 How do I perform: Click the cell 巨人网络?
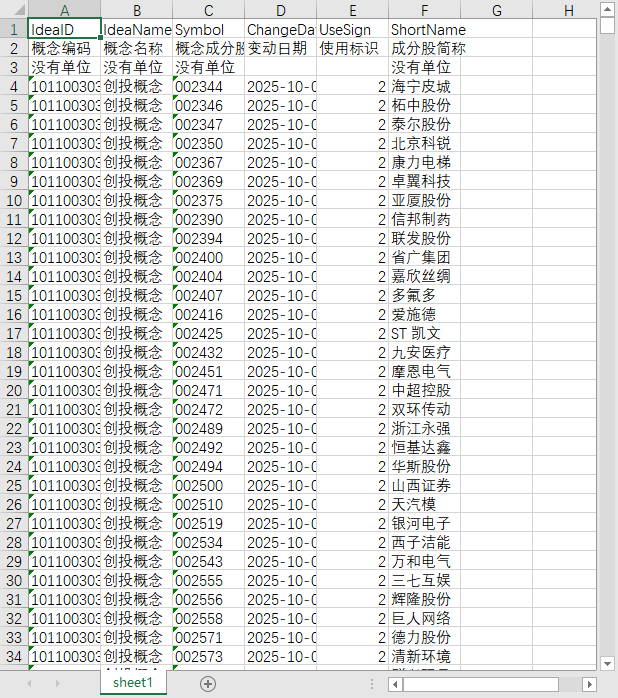pyautogui.click(x=424, y=618)
